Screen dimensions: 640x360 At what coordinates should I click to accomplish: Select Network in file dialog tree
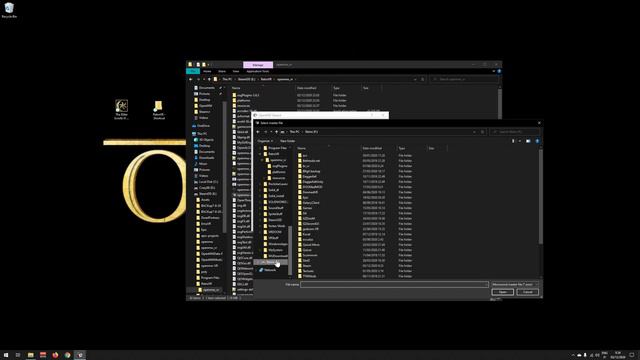tap(269, 270)
